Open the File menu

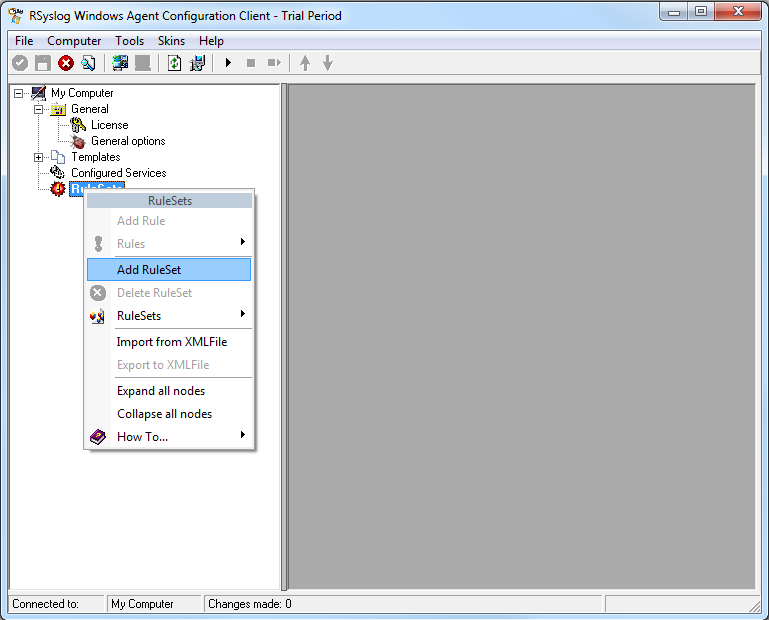[x=24, y=41]
